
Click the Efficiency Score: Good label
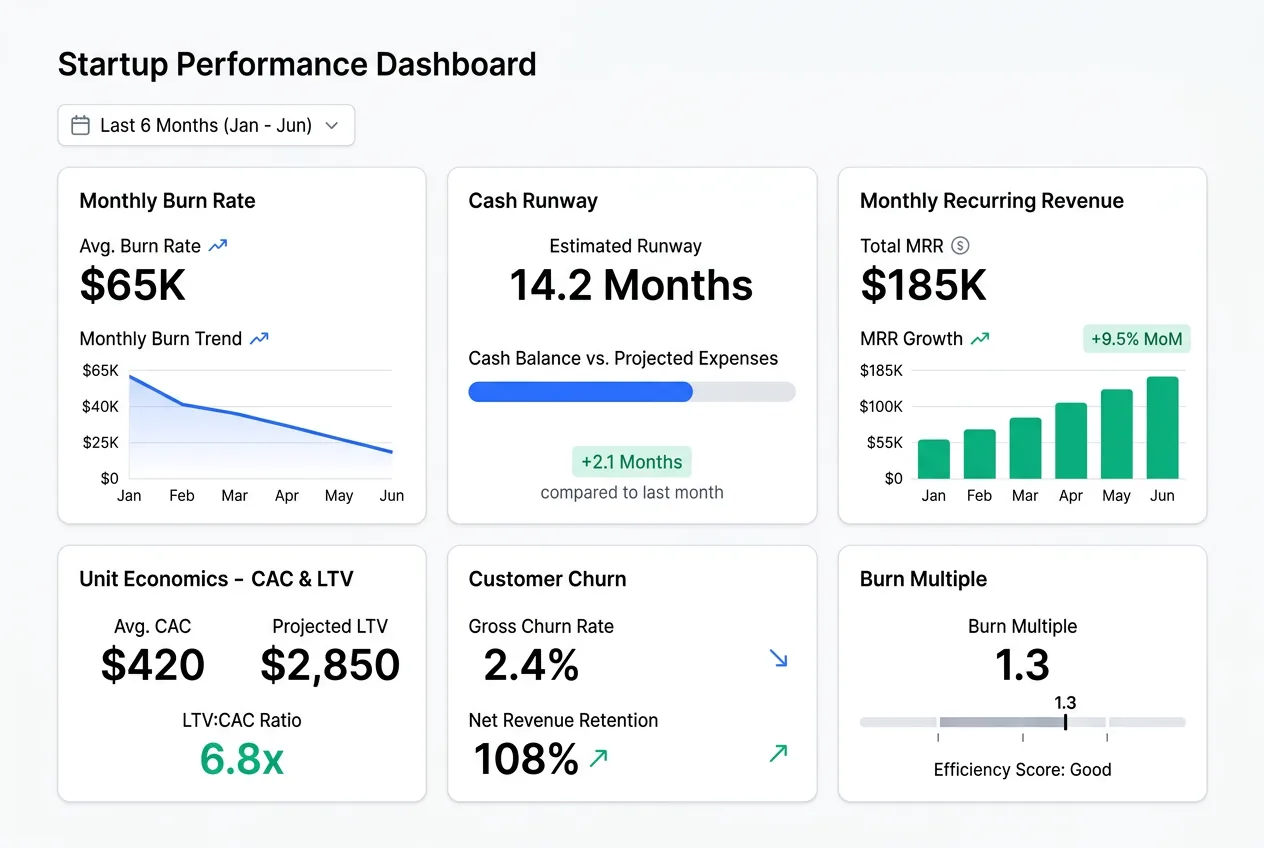1022,769
